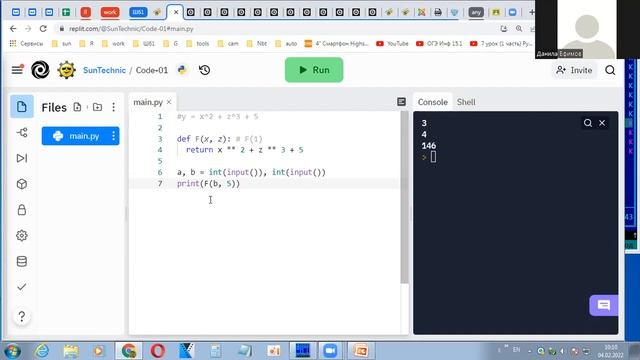Viewport: 640px width, 360px height.
Task: Open Windows Start menu
Action: (12, 351)
